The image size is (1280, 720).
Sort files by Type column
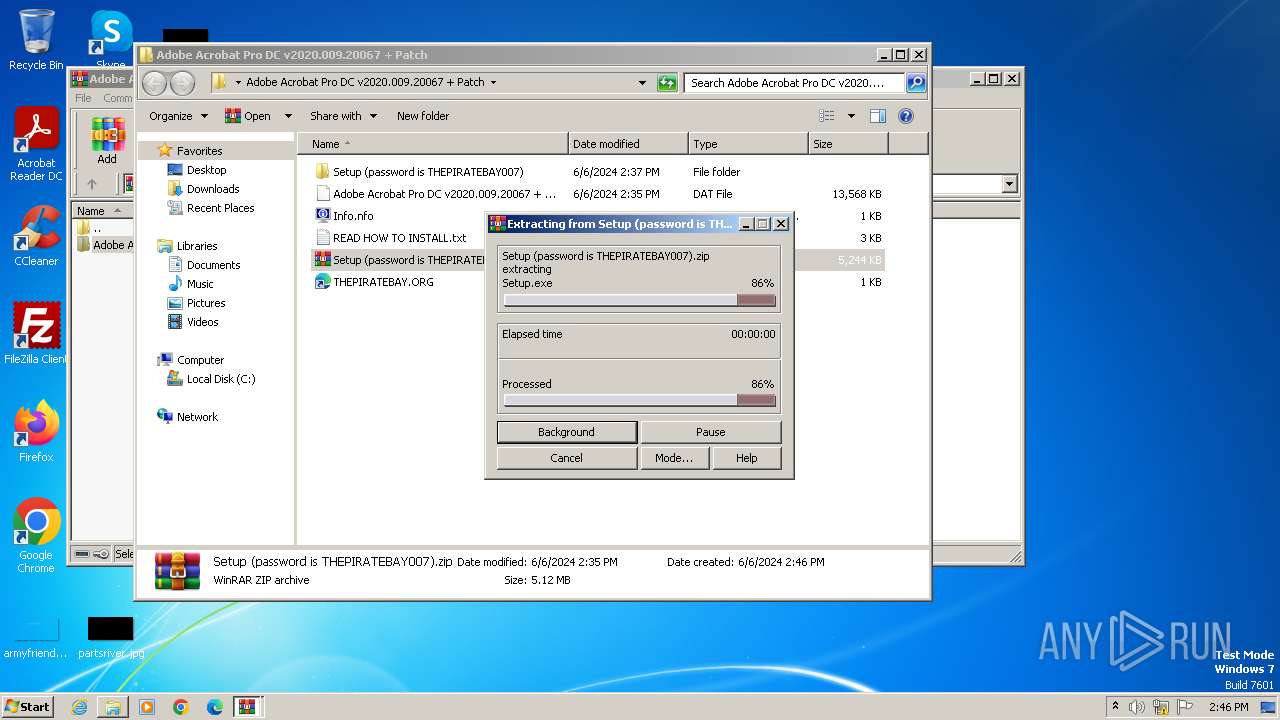pyautogui.click(x=748, y=144)
